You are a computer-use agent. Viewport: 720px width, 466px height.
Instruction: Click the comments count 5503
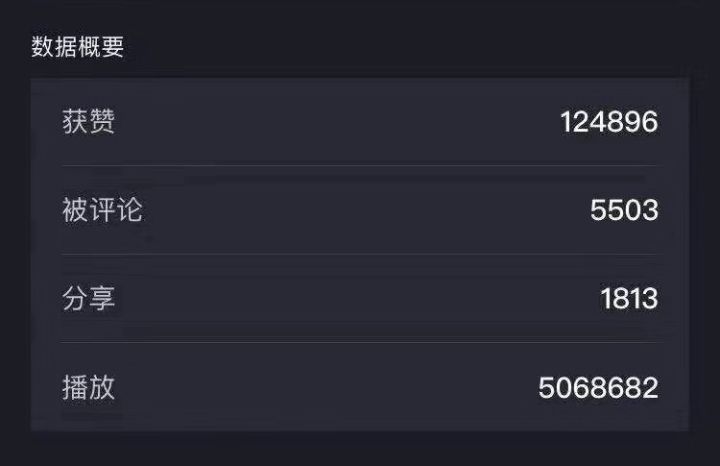pos(624,210)
